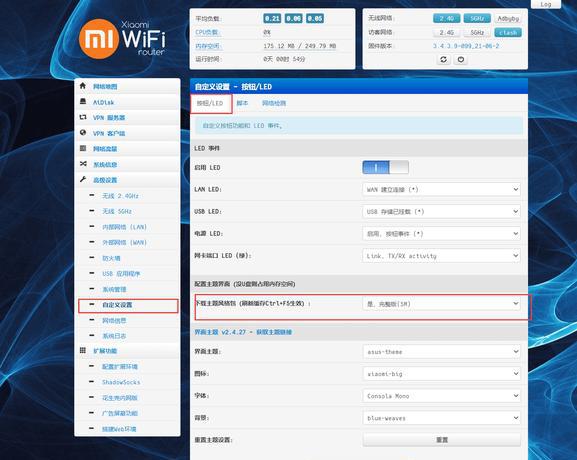Click the drive icon beside AiDisk
The height and width of the screenshot is (460, 577).
[83, 102]
